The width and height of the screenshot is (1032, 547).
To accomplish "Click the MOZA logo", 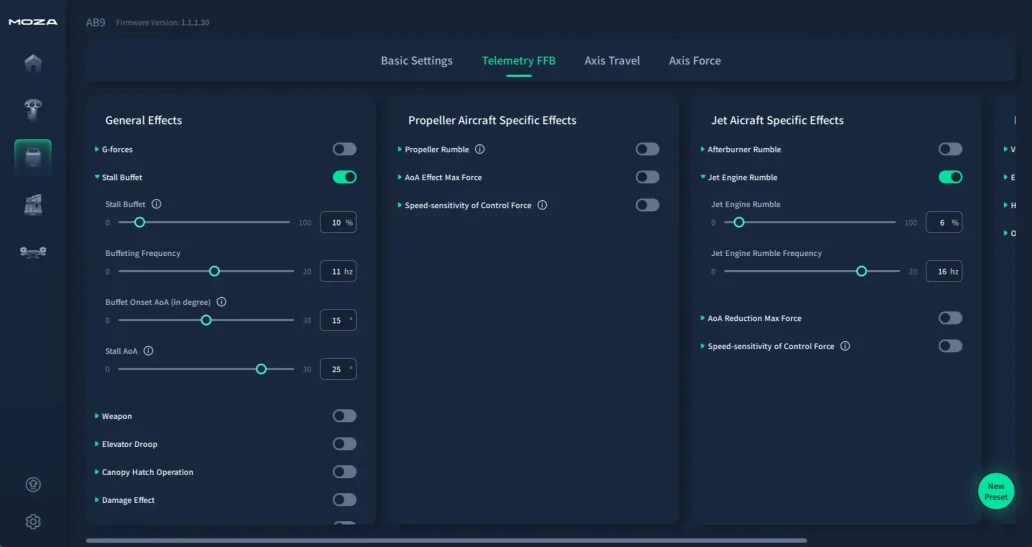I will [x=33, y=22].
